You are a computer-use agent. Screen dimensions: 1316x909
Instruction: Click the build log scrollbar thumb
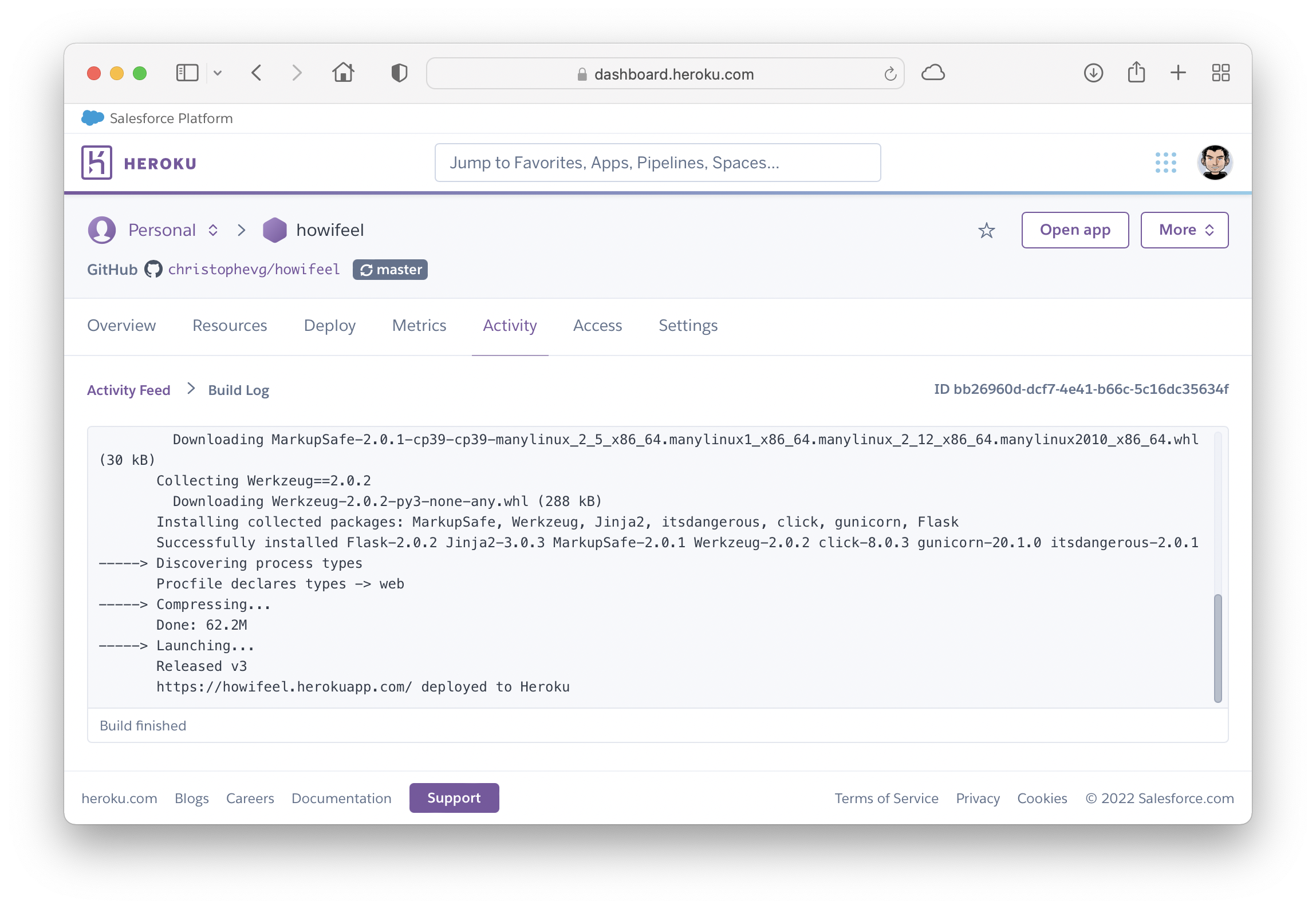pyautogui.click(x=1218, y=647)
